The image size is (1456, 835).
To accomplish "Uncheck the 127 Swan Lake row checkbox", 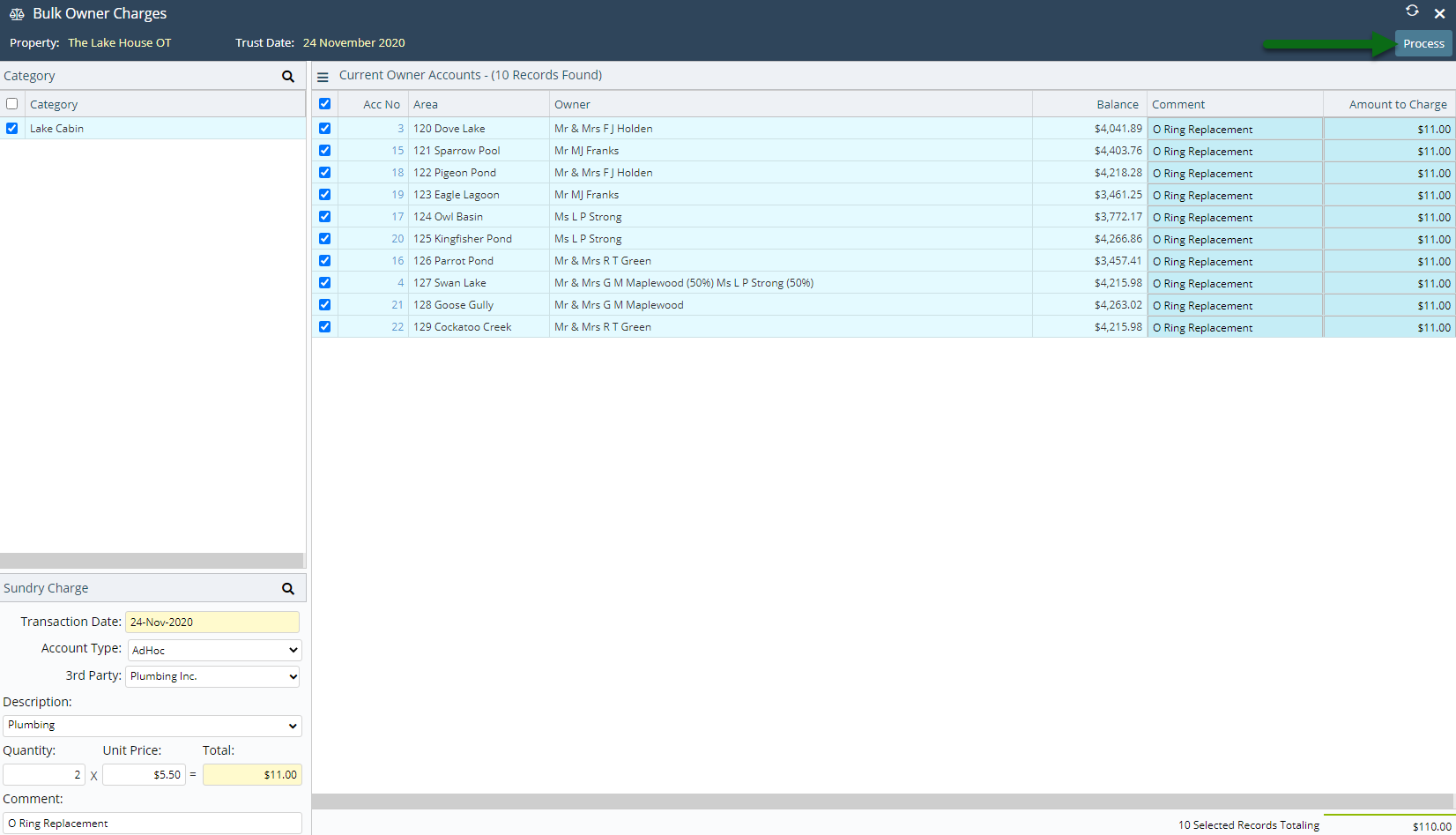I will (x=325, y=282).
